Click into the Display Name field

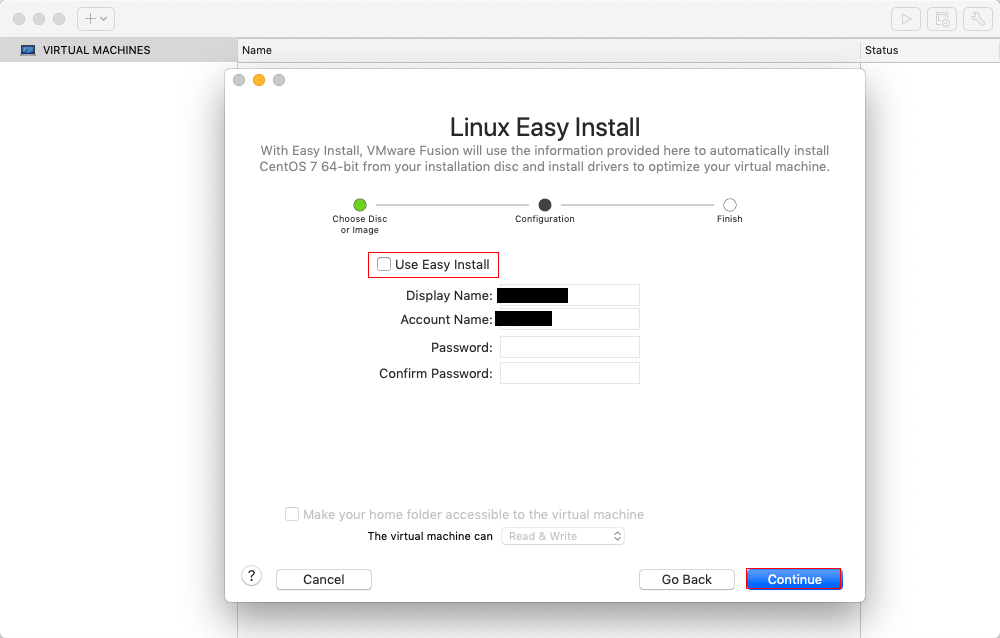[x=570, y=295]
